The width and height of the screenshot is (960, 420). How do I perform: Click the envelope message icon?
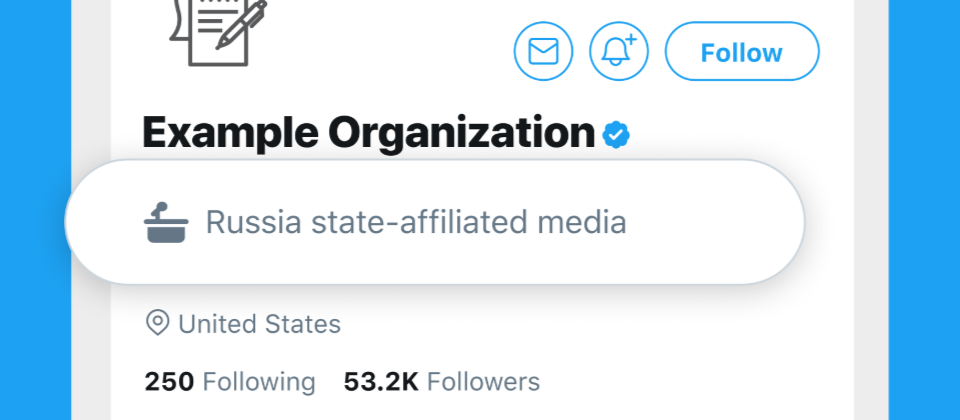coord(543,51)
